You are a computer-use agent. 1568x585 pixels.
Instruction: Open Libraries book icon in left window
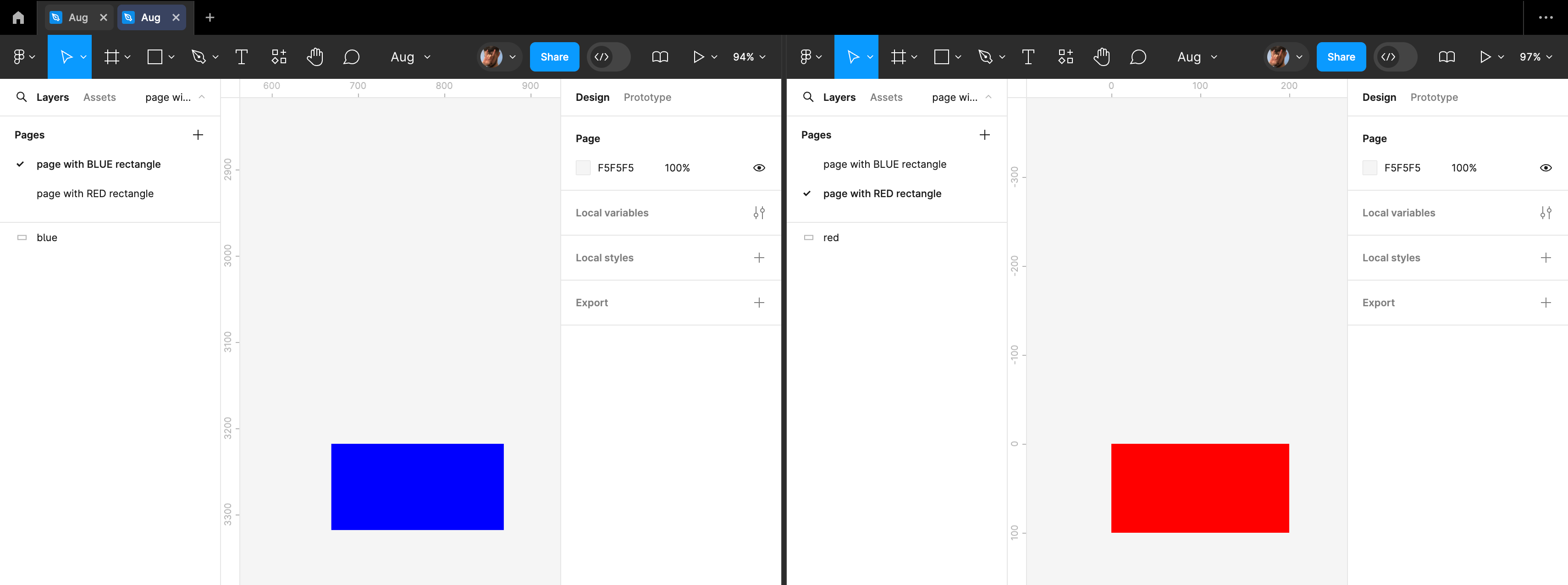(660, 56)
